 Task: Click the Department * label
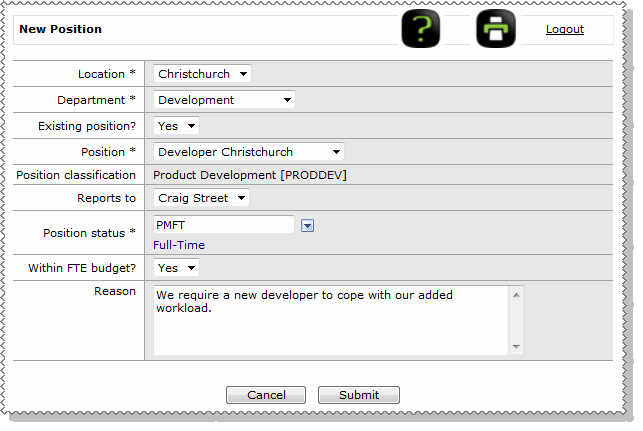click(x=96, y=100)
